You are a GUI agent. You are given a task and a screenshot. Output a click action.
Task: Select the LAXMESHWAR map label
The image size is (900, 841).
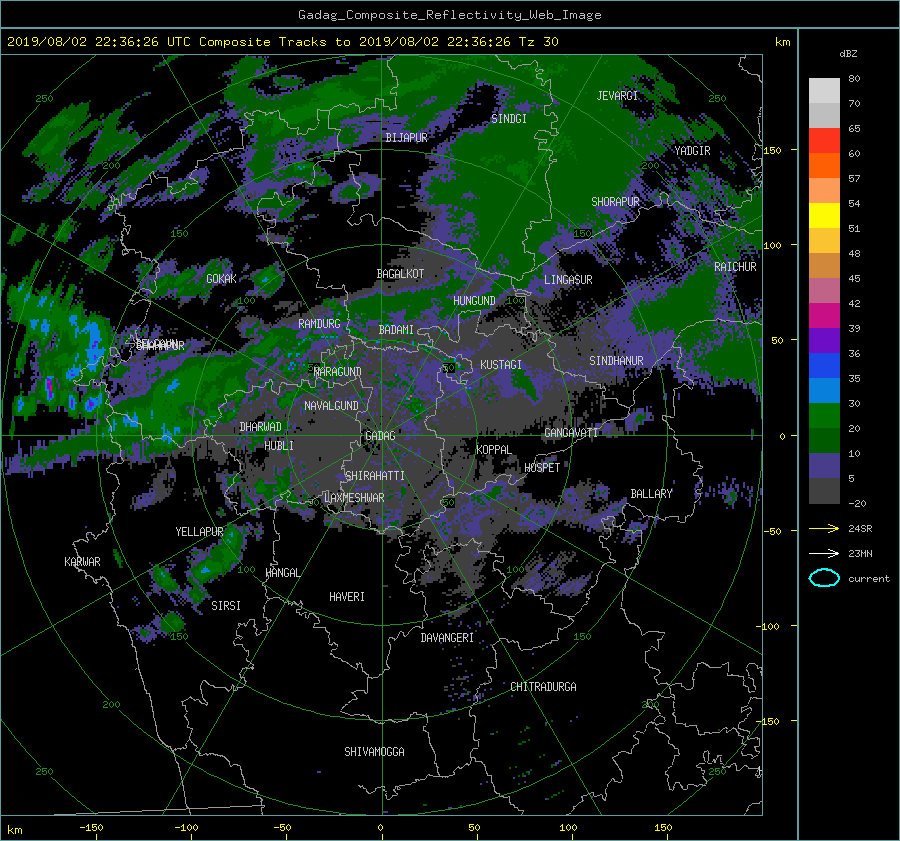(354, 498)
